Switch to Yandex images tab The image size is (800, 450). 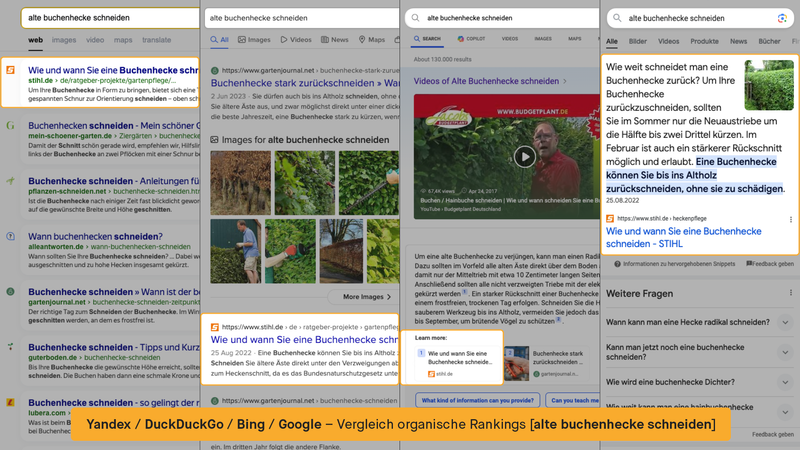tap(64, 40)
